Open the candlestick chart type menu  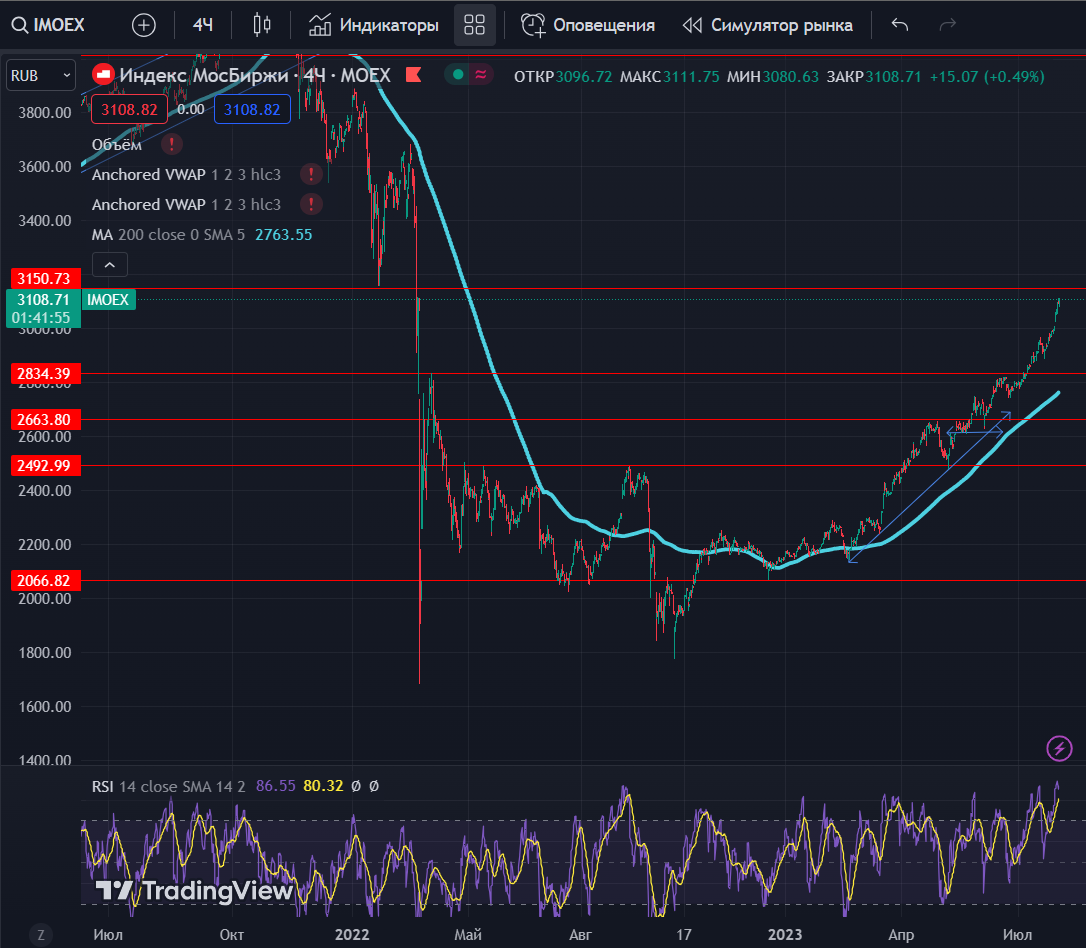tap(262, 26)
